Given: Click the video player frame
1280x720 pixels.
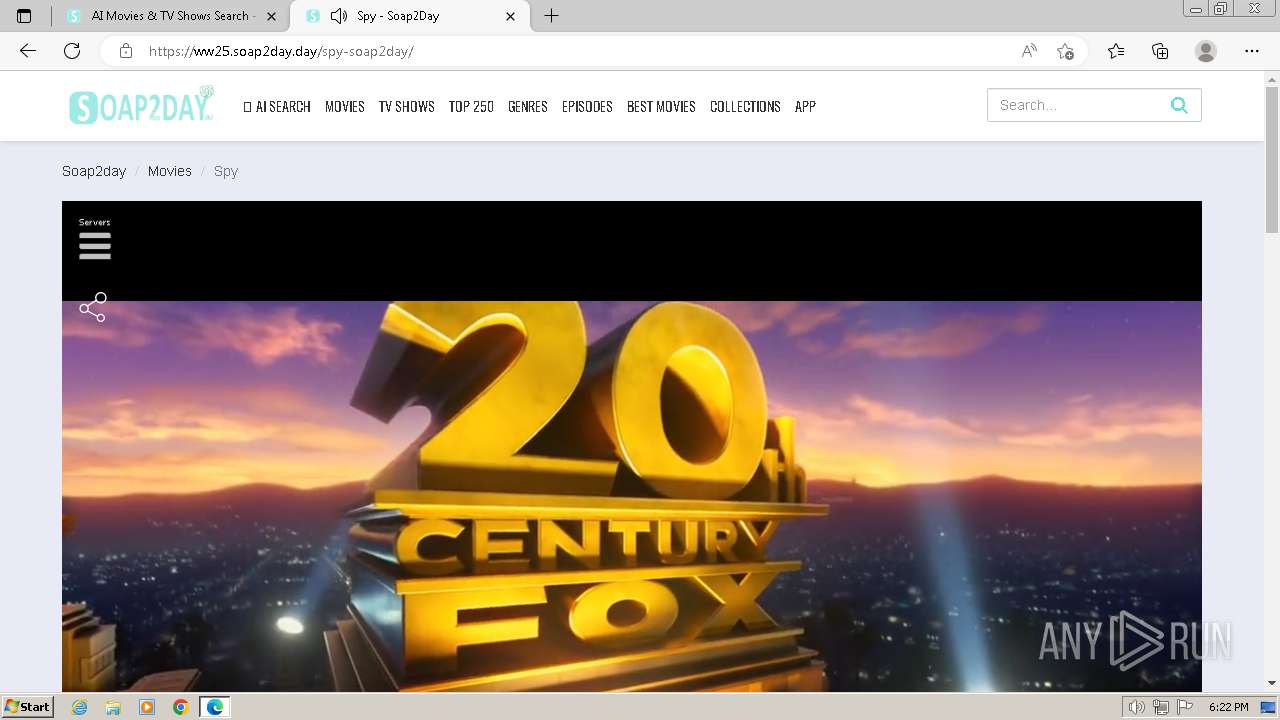Looking at the screenshot, I should pos(632,446).
